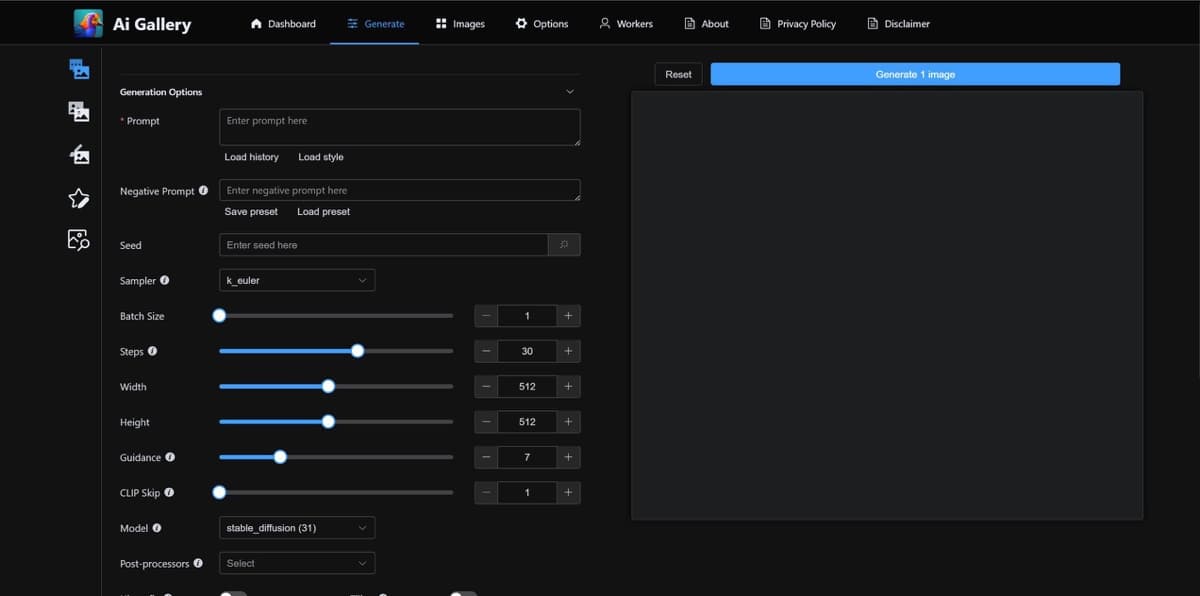The image size is (1200, 596).
Task: Click the Sampler info icon
Action: point(165,280)
